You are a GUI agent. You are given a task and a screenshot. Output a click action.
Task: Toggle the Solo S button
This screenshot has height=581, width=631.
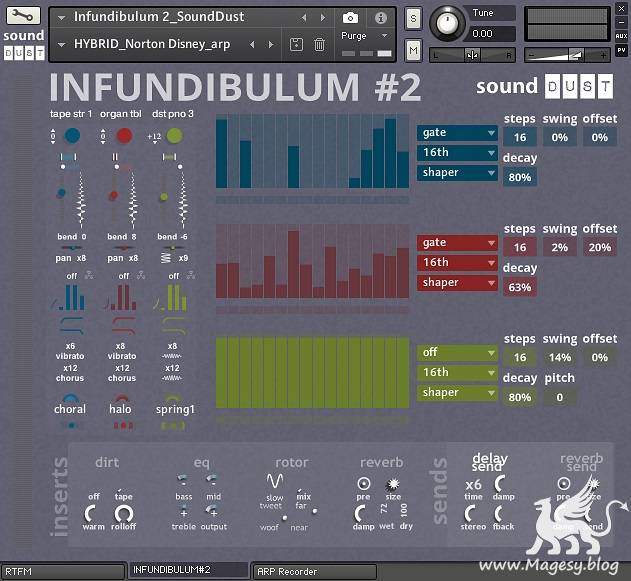pyautogui.click(x=413, y=19)
